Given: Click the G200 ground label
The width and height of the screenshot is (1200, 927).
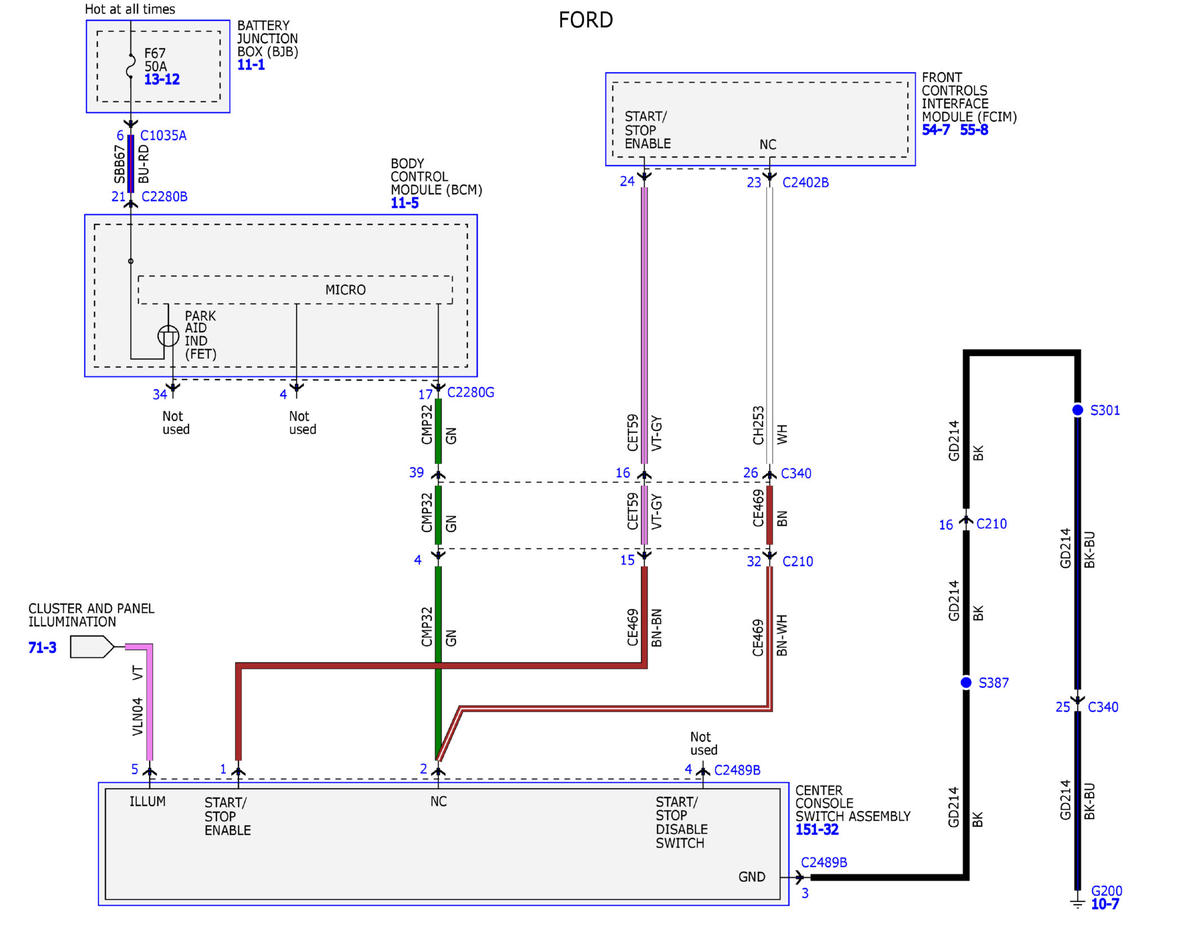Looking at the screenshot, I should point(1105,890).
